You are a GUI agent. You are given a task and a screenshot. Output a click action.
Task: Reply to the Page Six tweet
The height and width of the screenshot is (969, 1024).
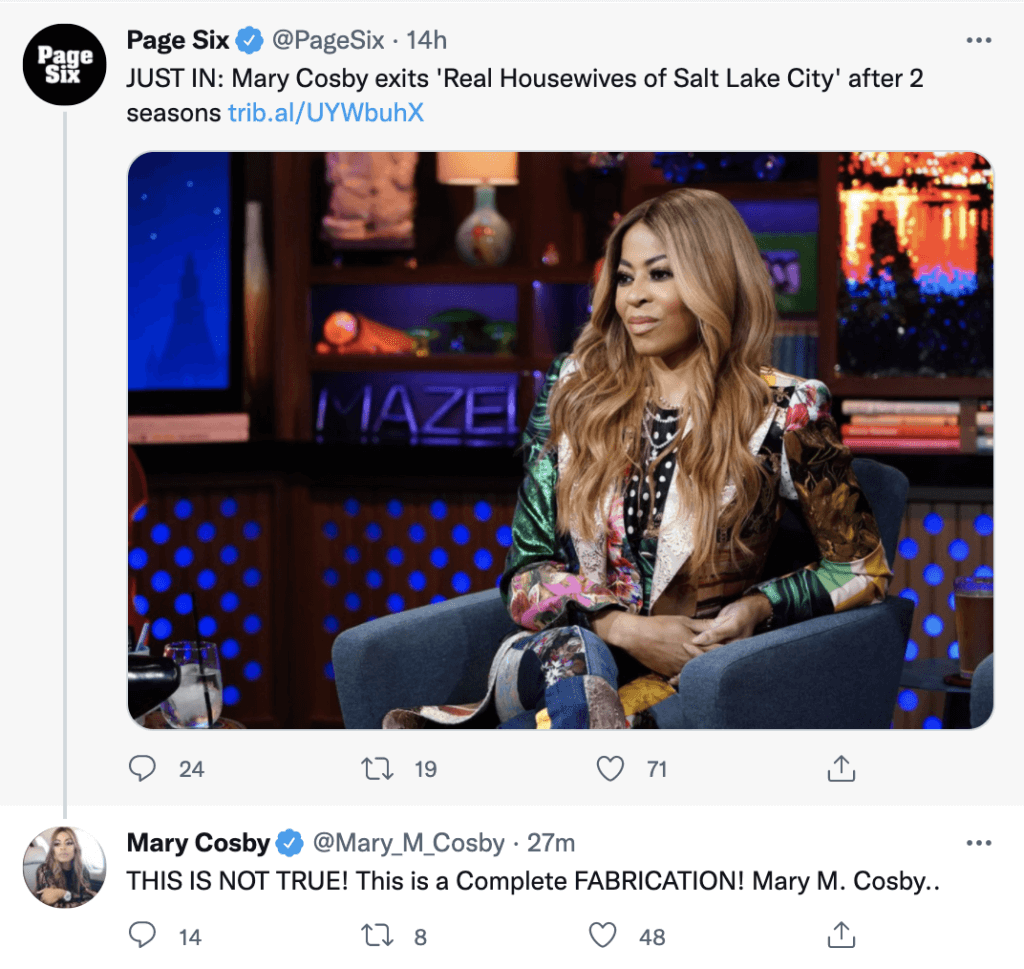point(142,769)
